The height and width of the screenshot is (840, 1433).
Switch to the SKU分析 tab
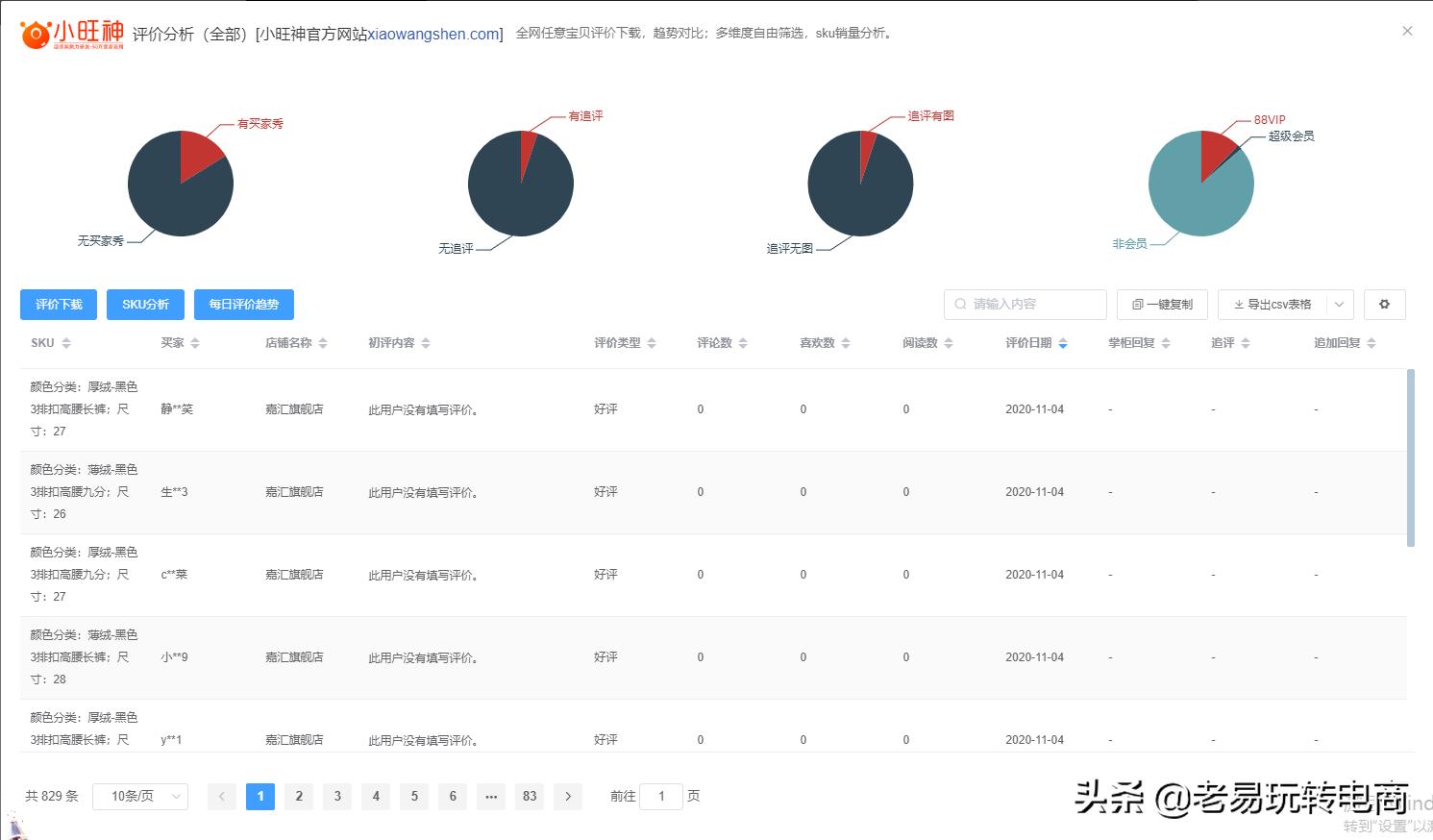pos(145,304)
